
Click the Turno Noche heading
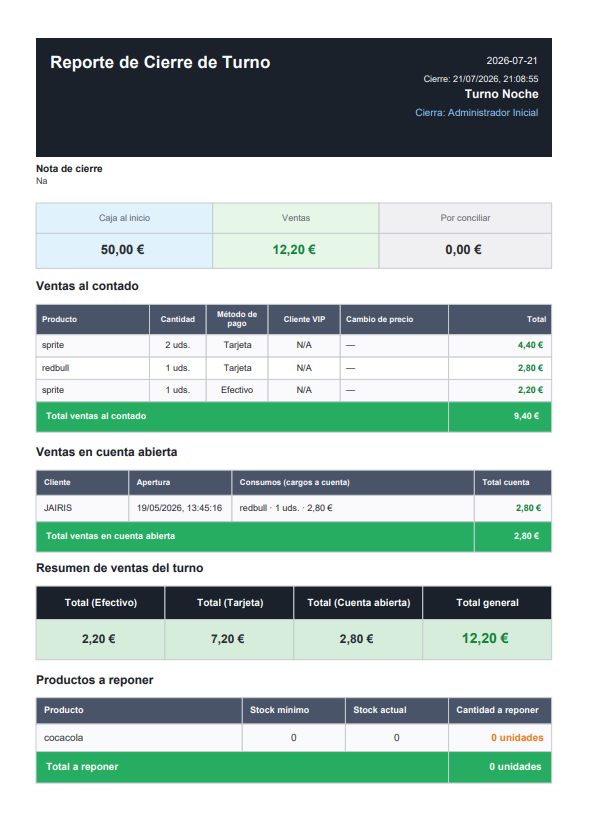[501, 94]
